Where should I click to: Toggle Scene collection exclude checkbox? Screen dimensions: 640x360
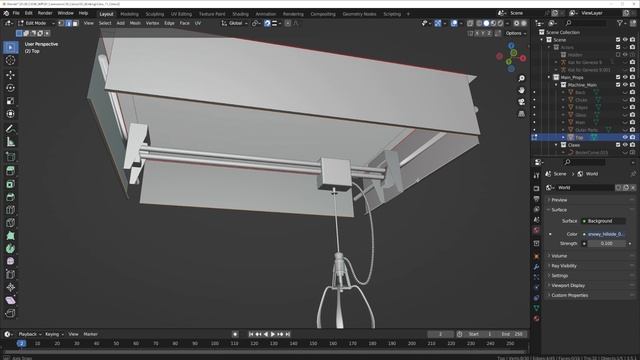click(618, 40)
